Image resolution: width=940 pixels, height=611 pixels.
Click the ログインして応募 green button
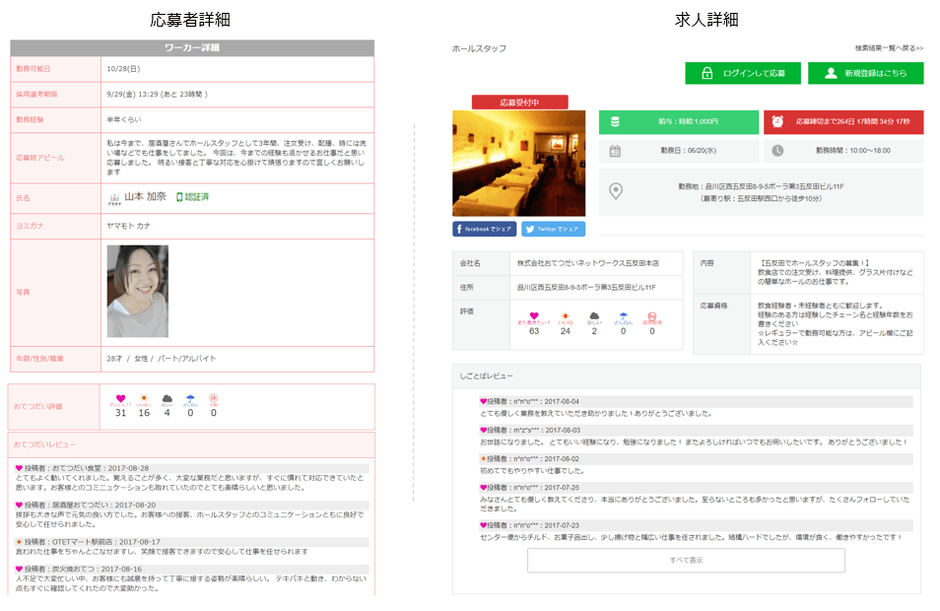click(743, 73)
